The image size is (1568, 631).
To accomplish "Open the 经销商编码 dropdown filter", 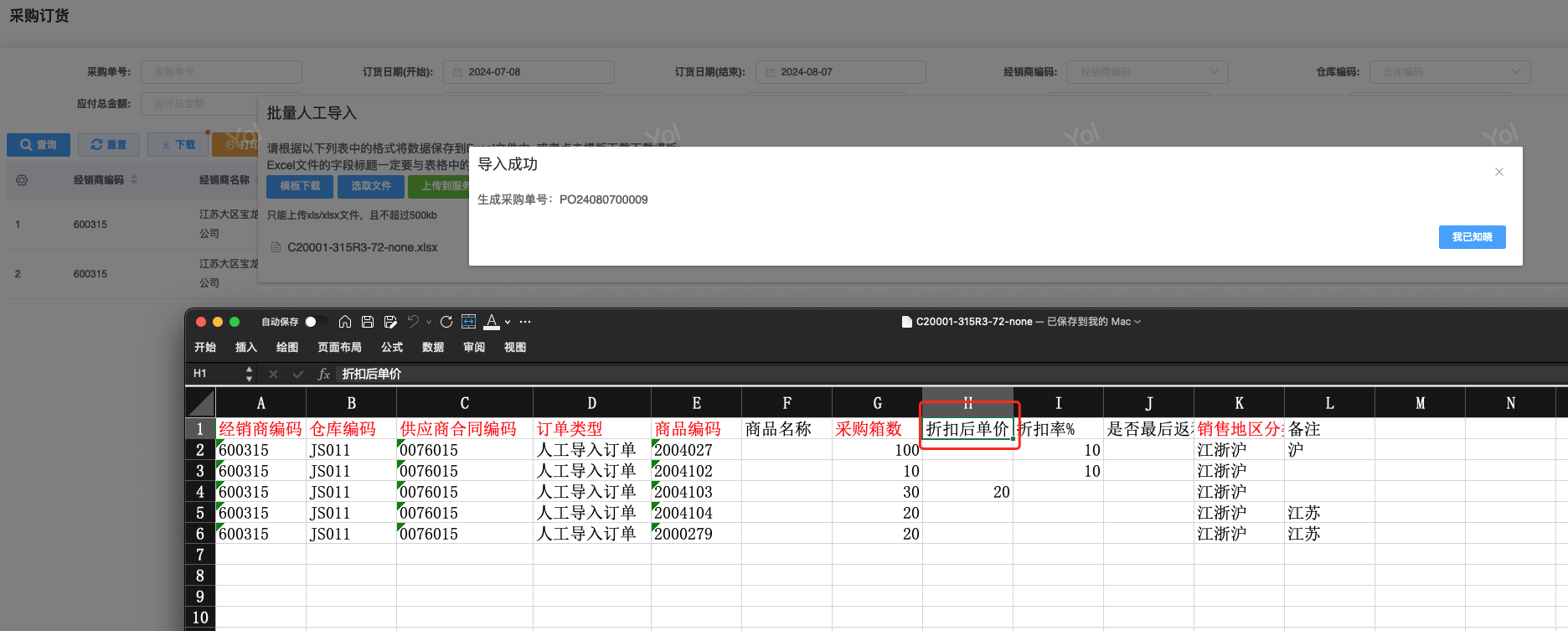I will 1147,72.
